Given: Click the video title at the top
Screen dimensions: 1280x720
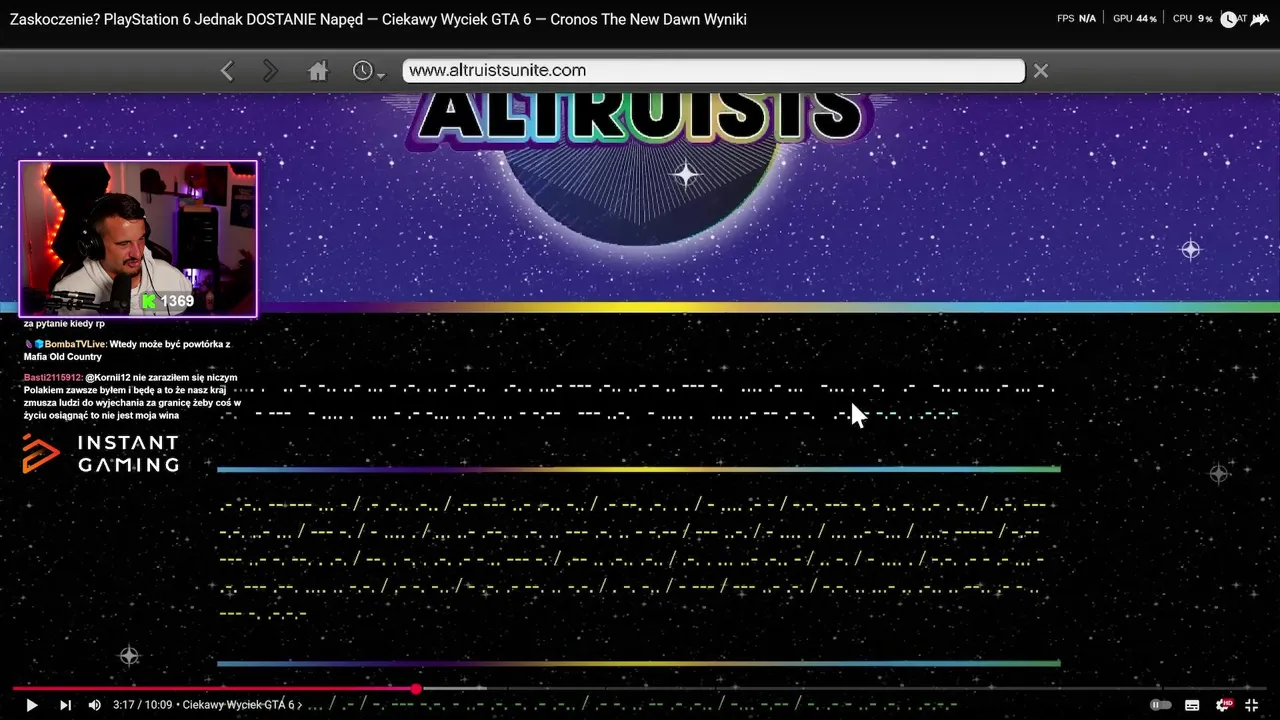Looking at the screenshot, I should [378, 19].
